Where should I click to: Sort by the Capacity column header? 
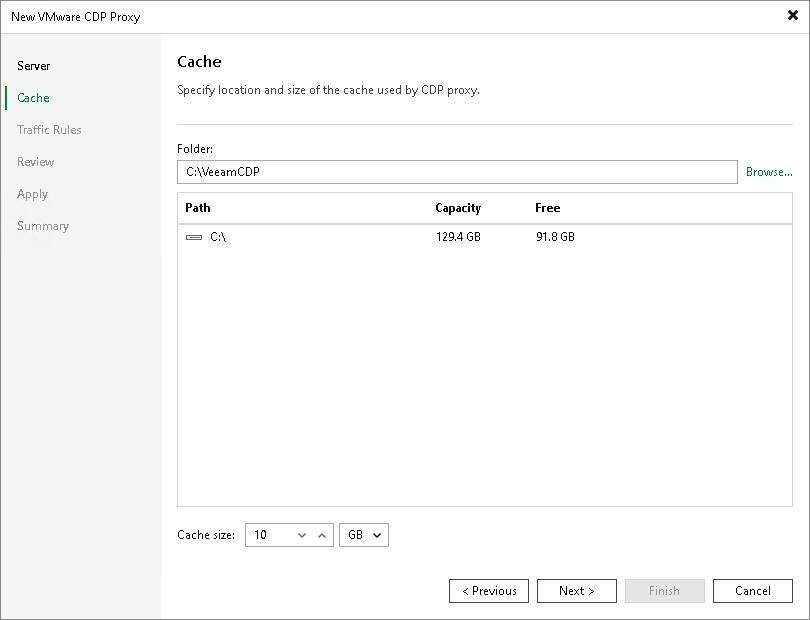click(458, 208)
